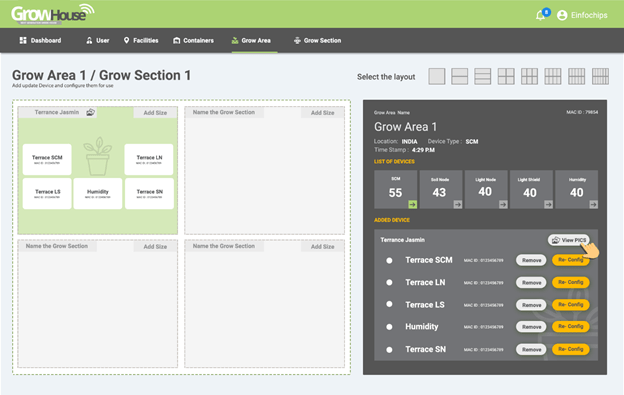Click the plant pot icon in Terrance Jasmin section
The image size is (624, 395).
[x=98, y=156]
